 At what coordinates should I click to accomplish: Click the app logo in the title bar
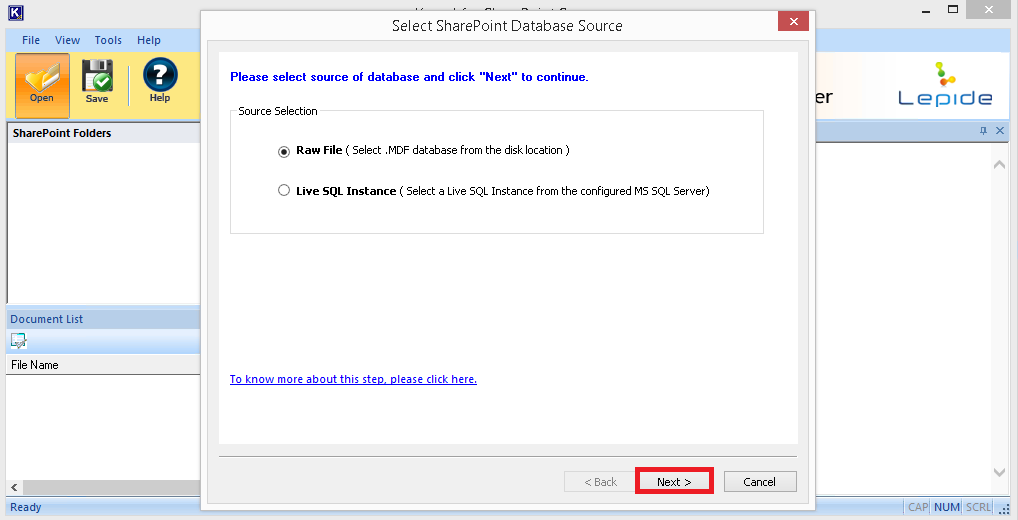pyautogui.click(x=15, y=11)
